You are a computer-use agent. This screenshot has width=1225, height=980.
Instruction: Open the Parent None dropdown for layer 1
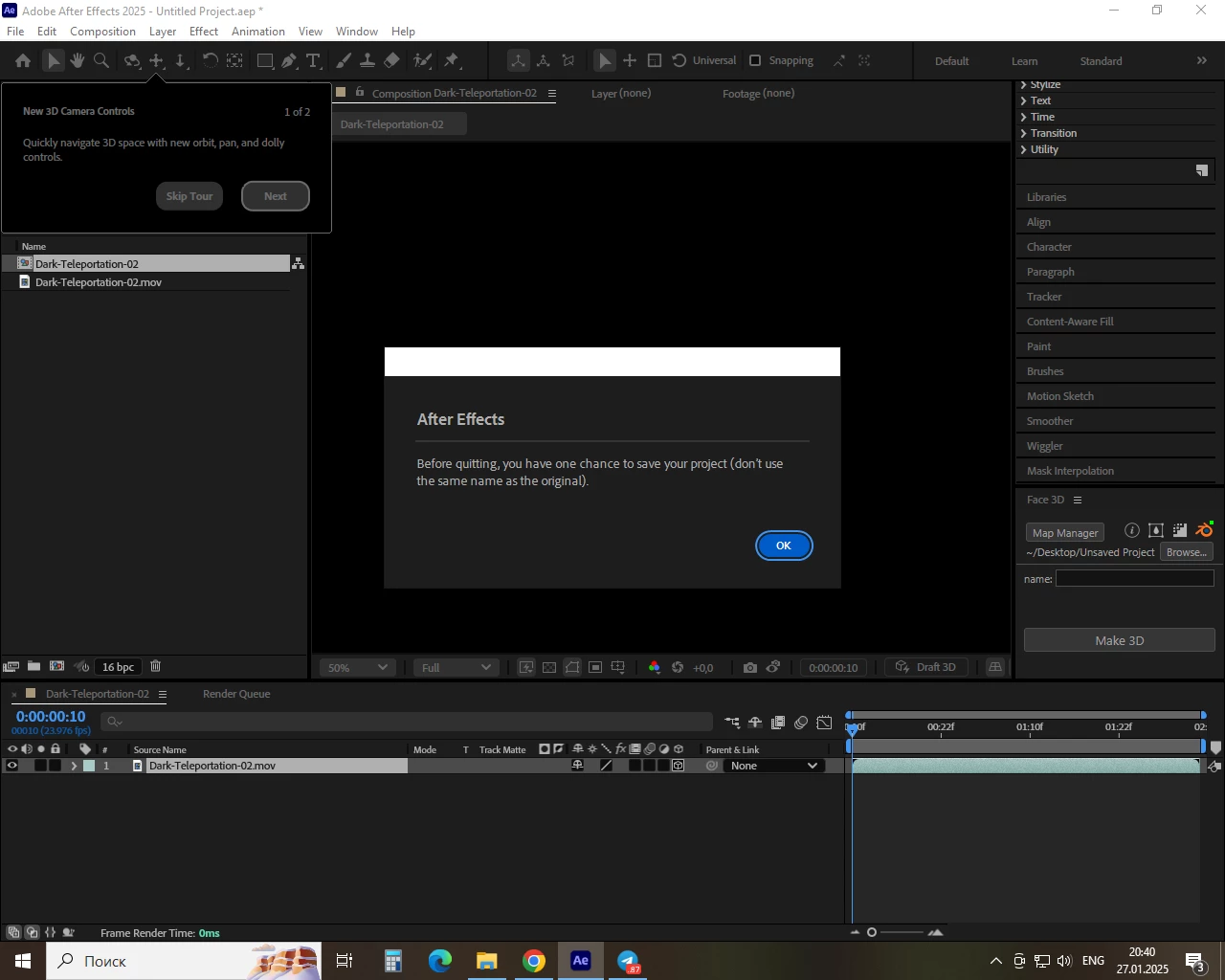(772, 766)
